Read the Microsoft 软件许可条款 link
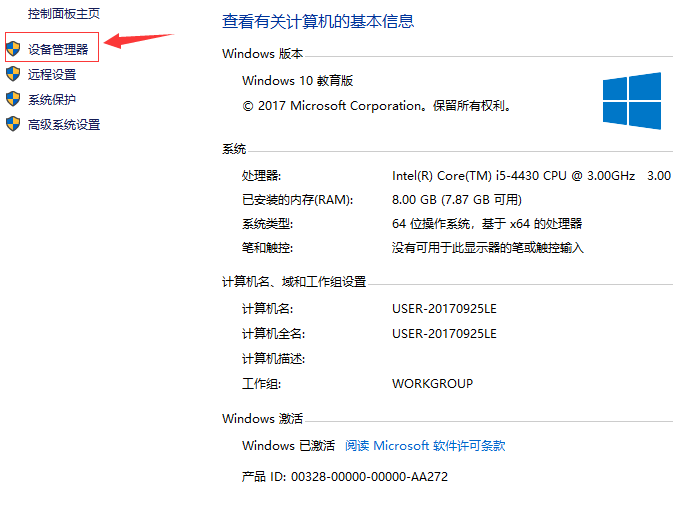Screen dimensions: 673x512 [x=425, y=446]
